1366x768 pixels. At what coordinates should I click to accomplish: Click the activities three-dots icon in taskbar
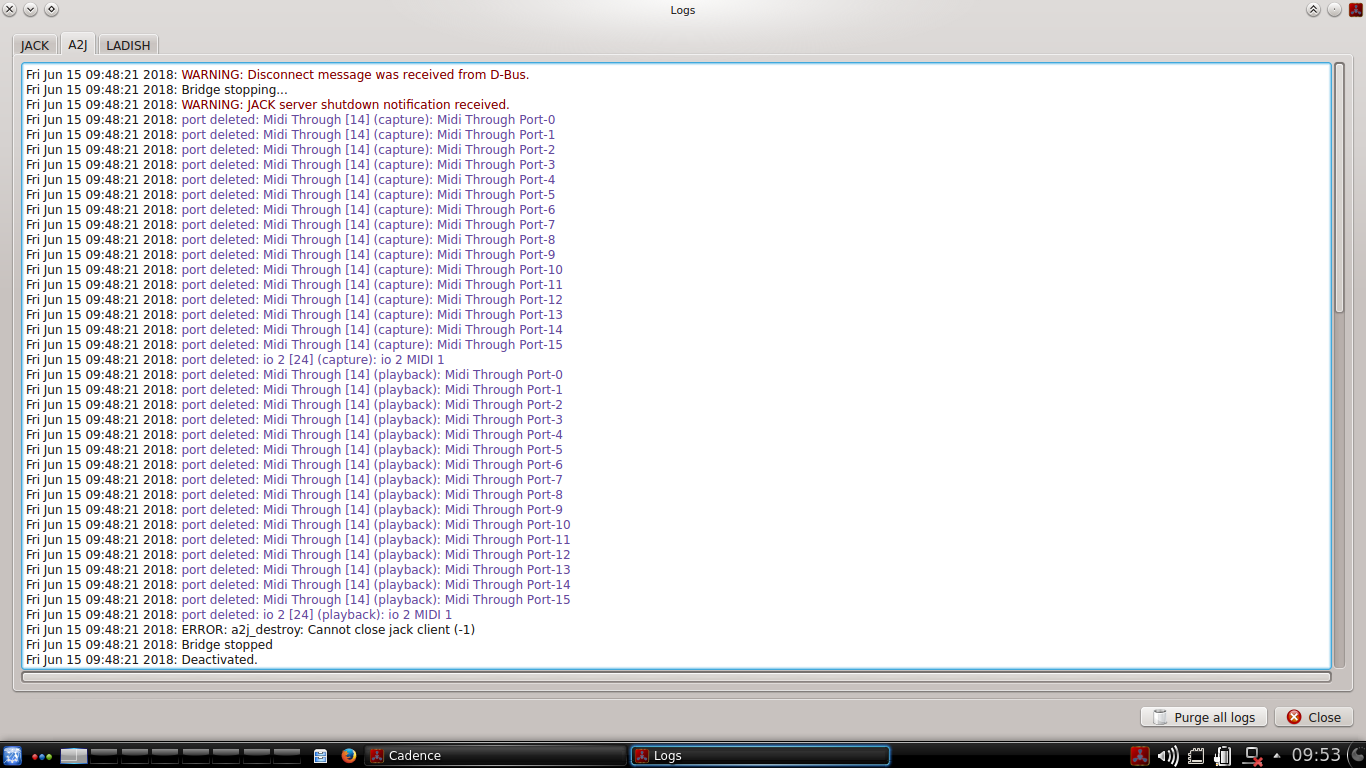click(42, 756)
